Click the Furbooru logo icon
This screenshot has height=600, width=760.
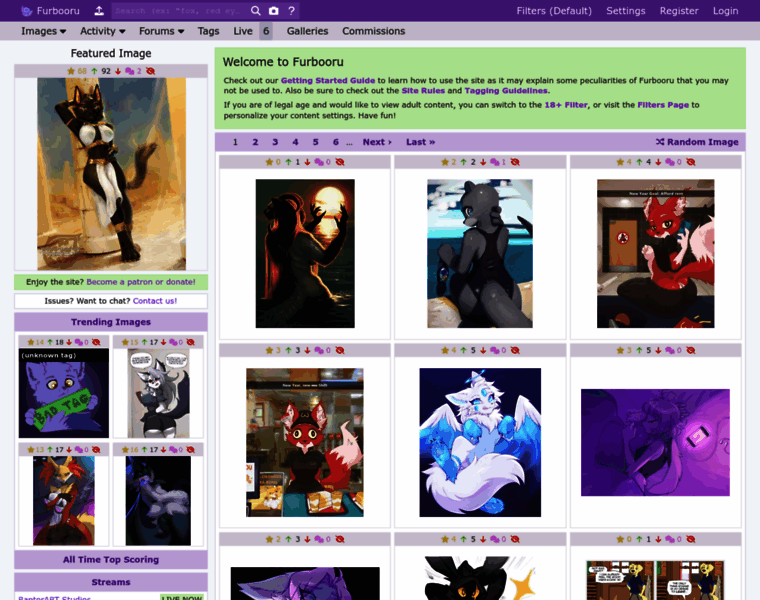point(27,11)
